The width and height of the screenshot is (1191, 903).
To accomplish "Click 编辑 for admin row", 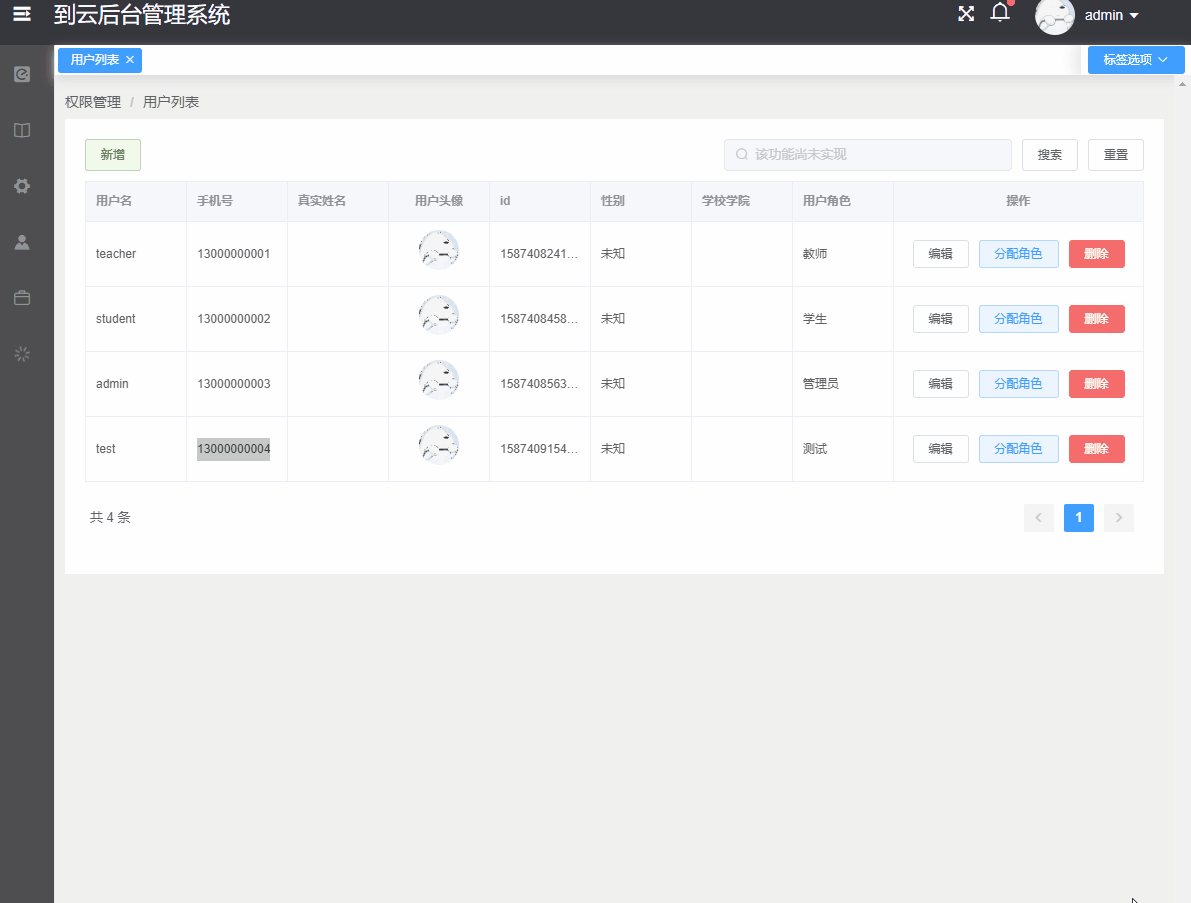I will [x=940, y=384].
